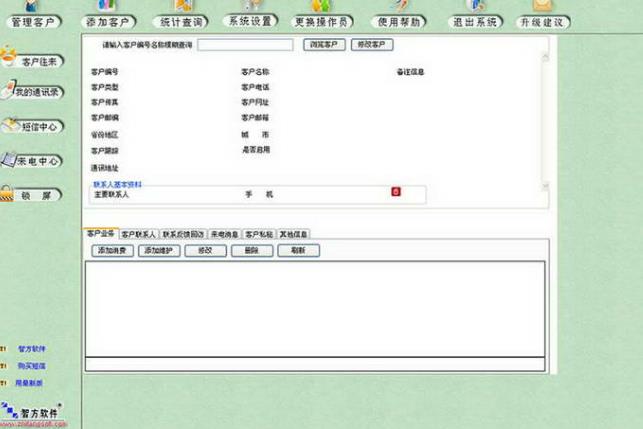Click the red icon beside the 手机 field
The width and height of the screenshot is (643, 429).
[396, 192]
